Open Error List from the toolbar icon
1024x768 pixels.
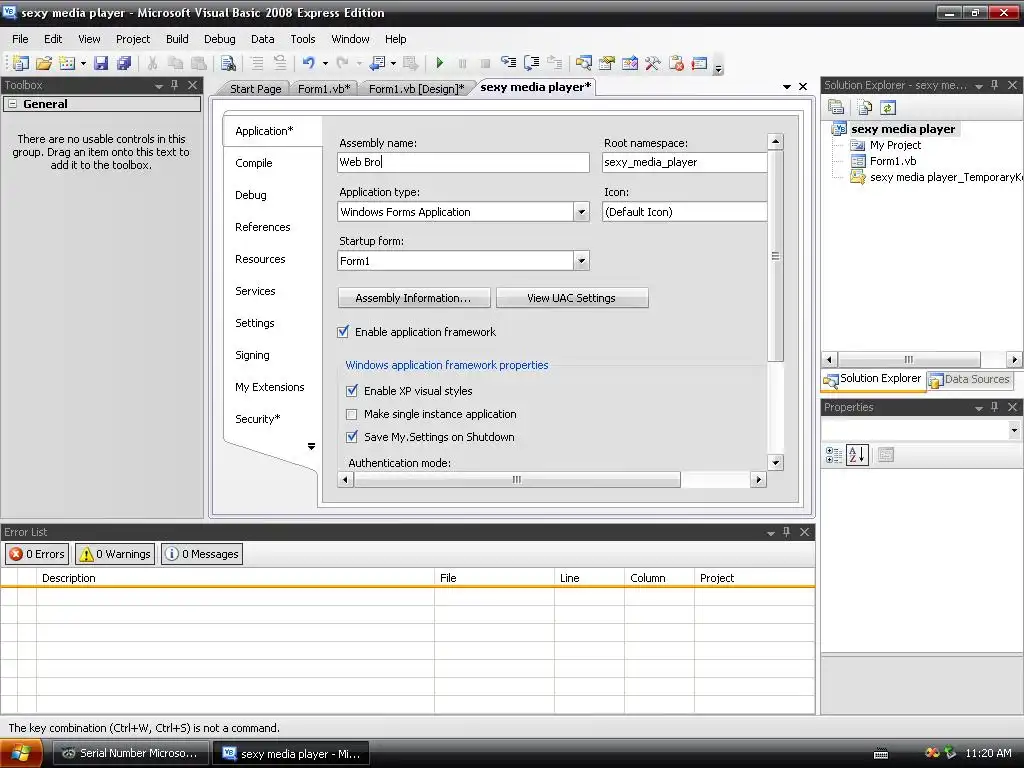click(676, 63)
